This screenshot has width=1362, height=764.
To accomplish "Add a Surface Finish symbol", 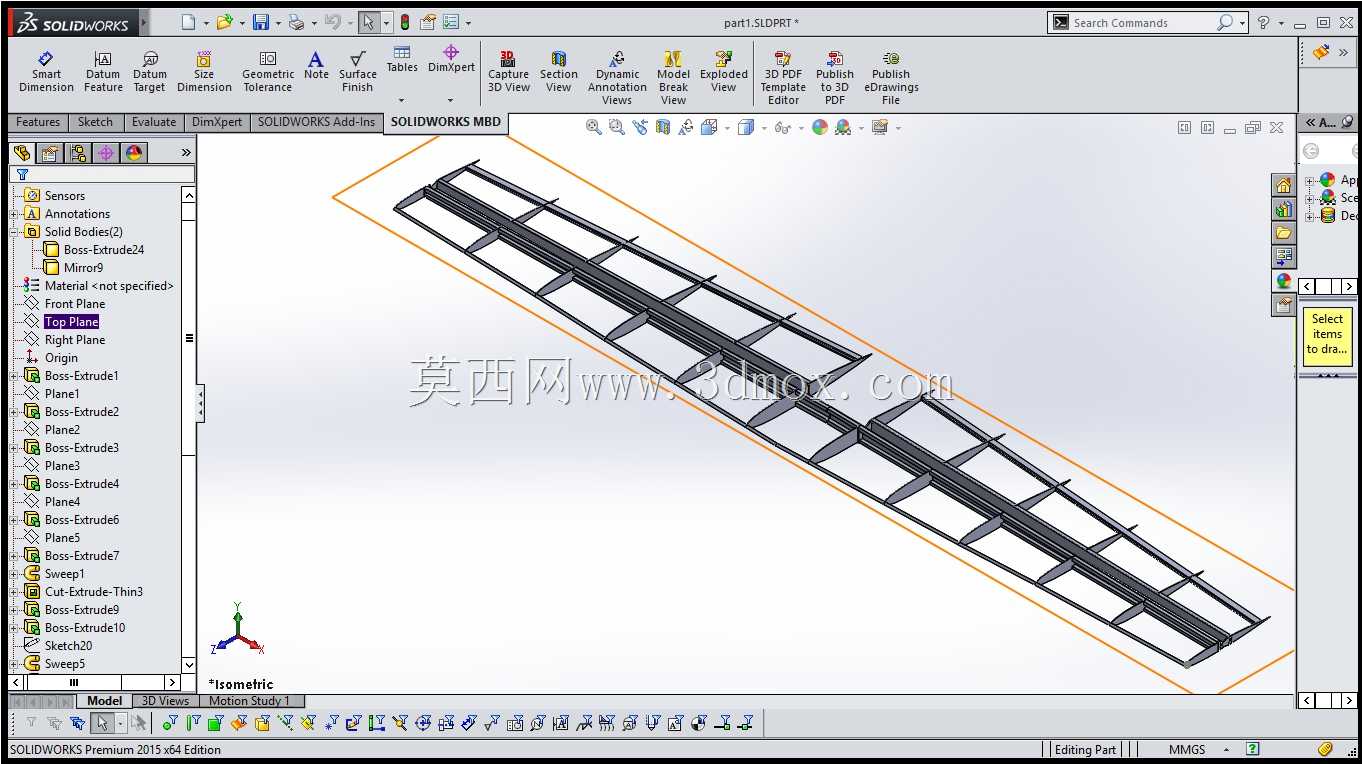I will coord(358,72).
